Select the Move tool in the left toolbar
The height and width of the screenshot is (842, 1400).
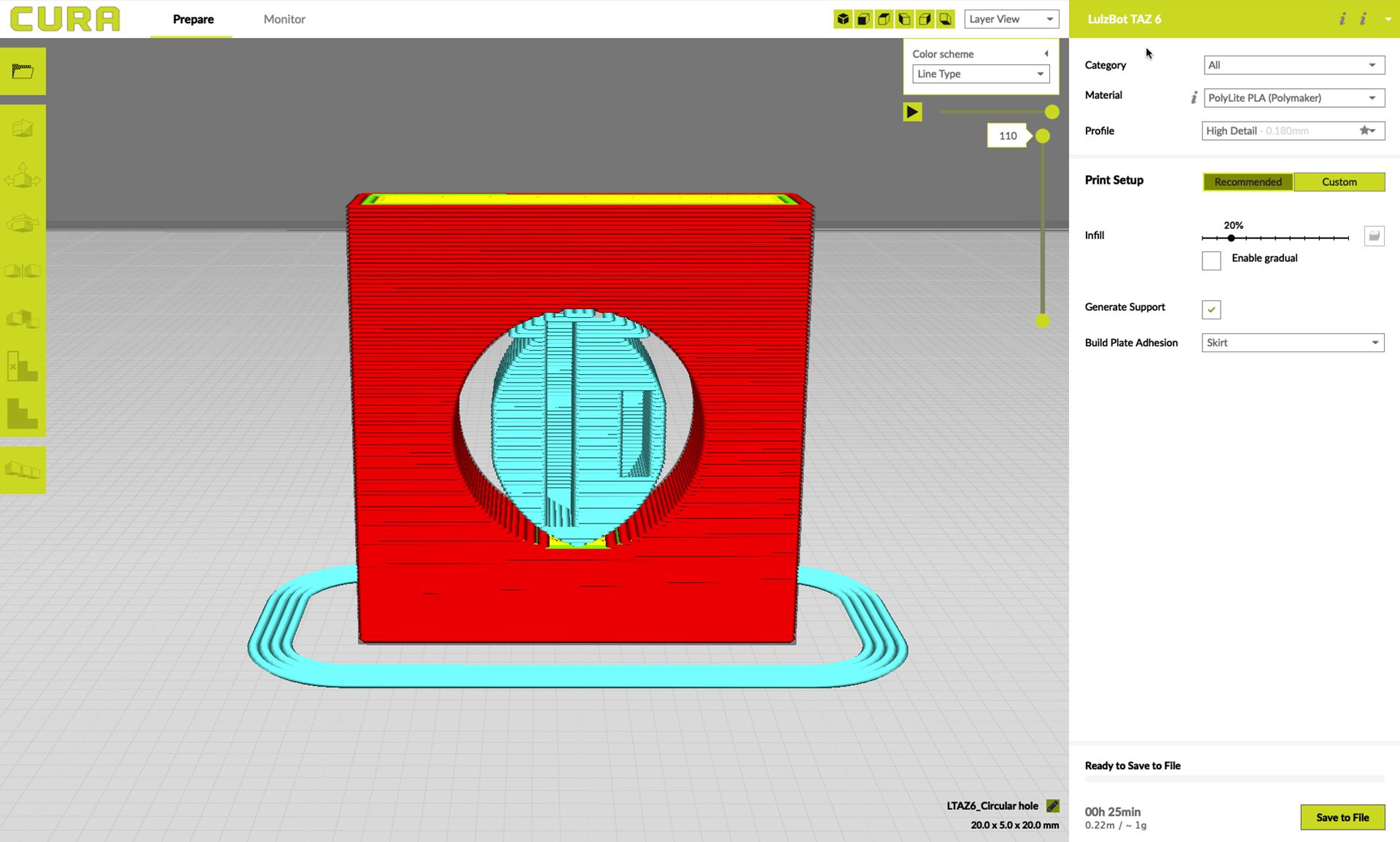[x=23, y=175]
